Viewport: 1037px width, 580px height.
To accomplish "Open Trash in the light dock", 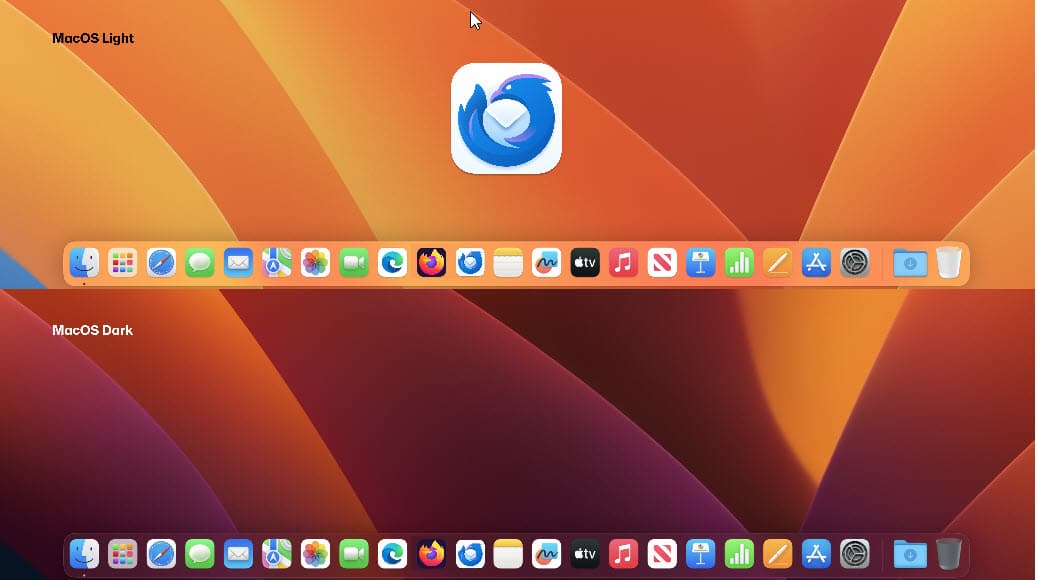I will point(948,263).
